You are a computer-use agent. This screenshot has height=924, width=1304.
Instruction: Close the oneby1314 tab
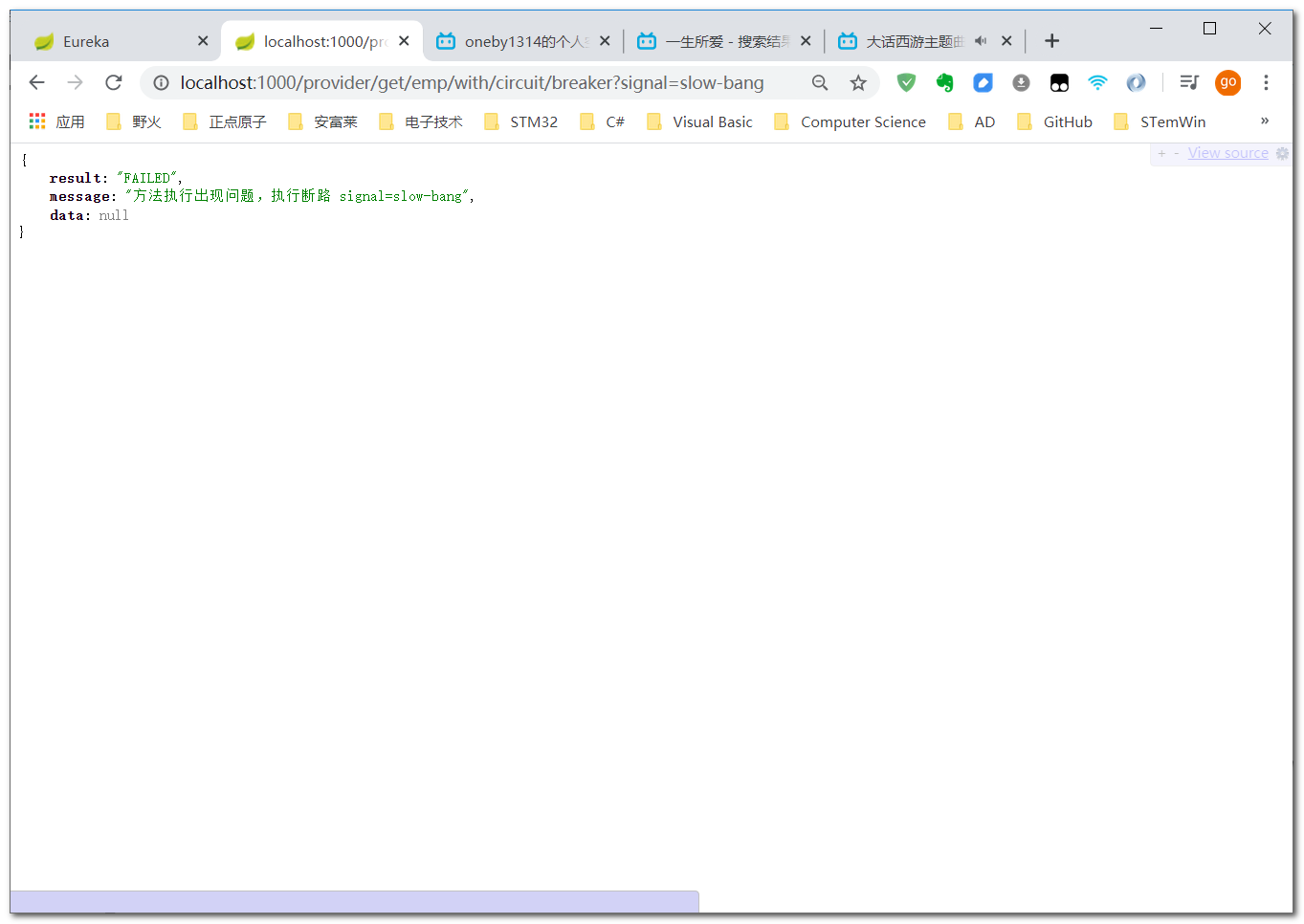tap(605, 41)
